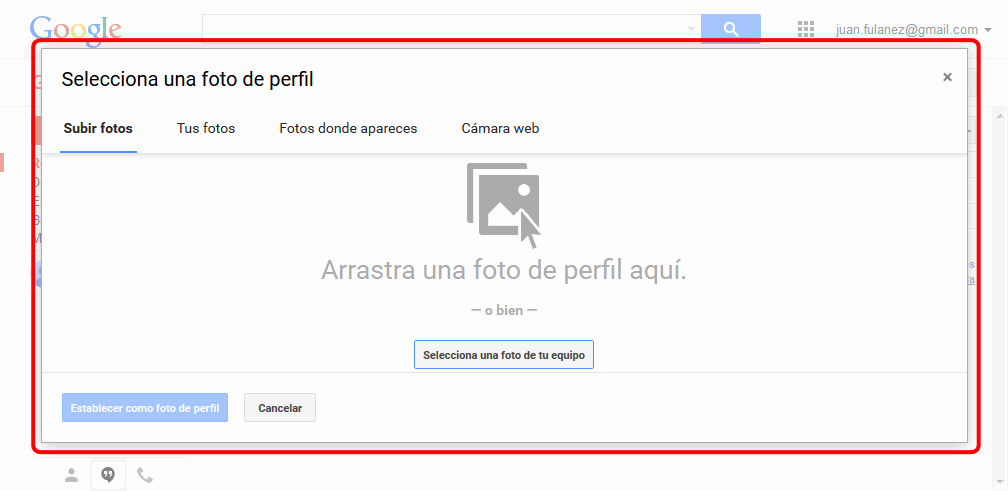Click the 'Arrastra una foto de perfil aquí' area

pos(504,270)
